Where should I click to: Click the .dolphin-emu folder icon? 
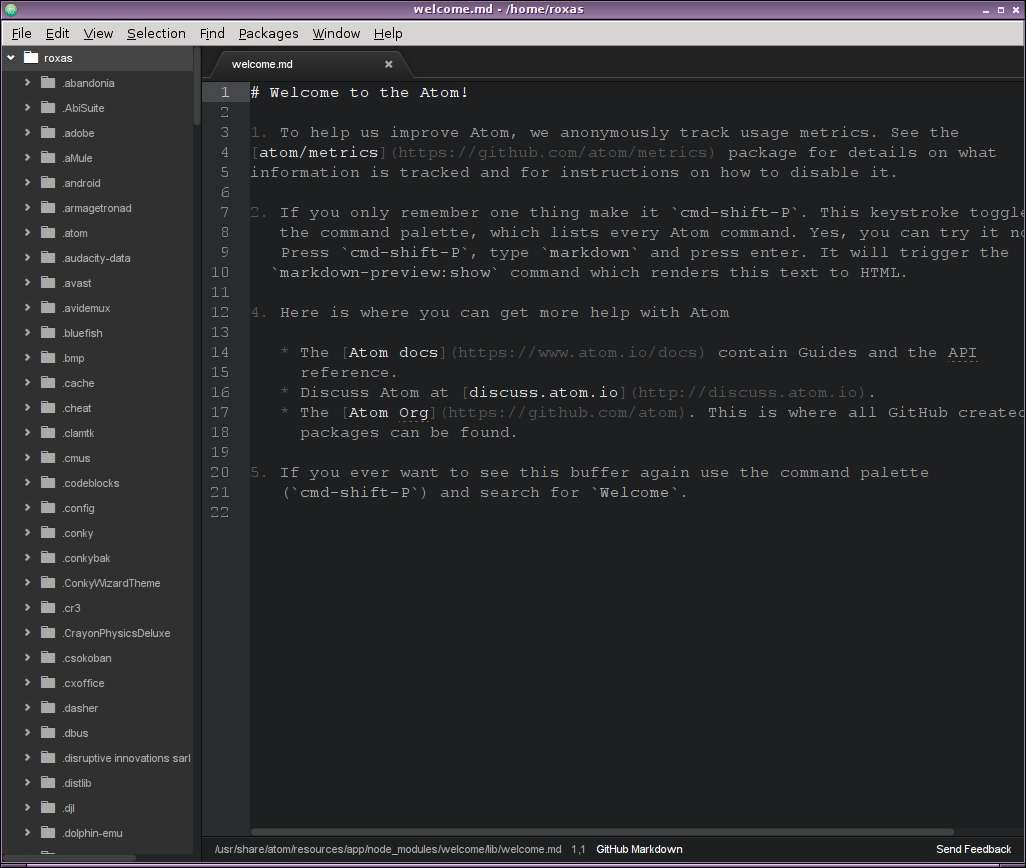[48, 832]
